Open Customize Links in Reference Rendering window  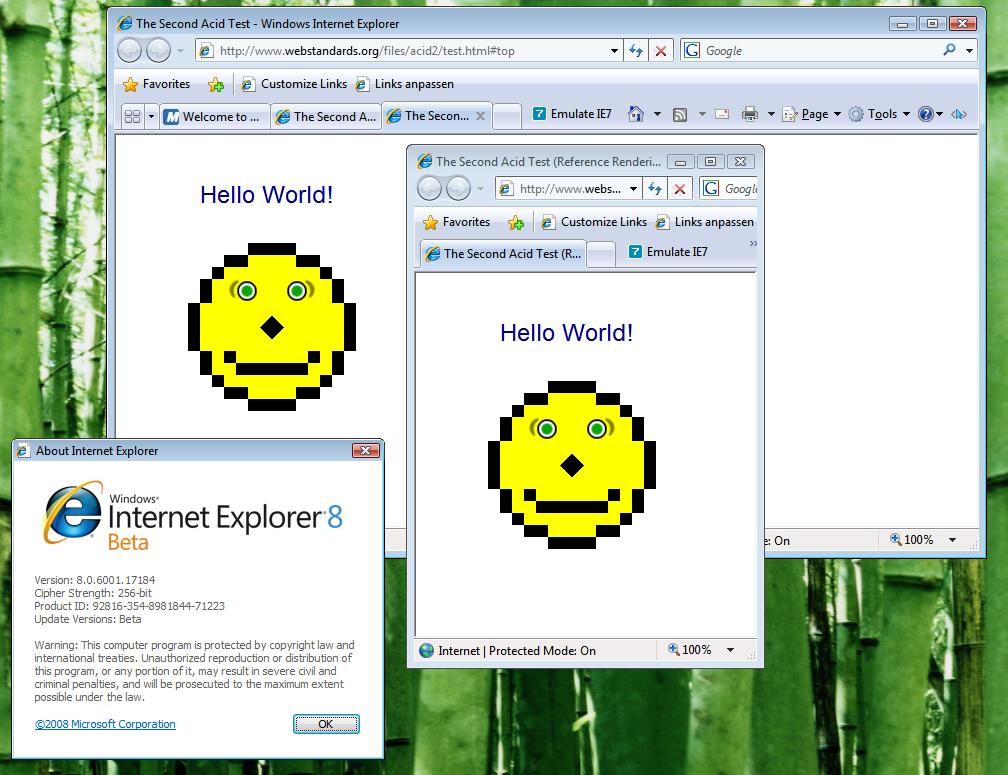point(594,222)
